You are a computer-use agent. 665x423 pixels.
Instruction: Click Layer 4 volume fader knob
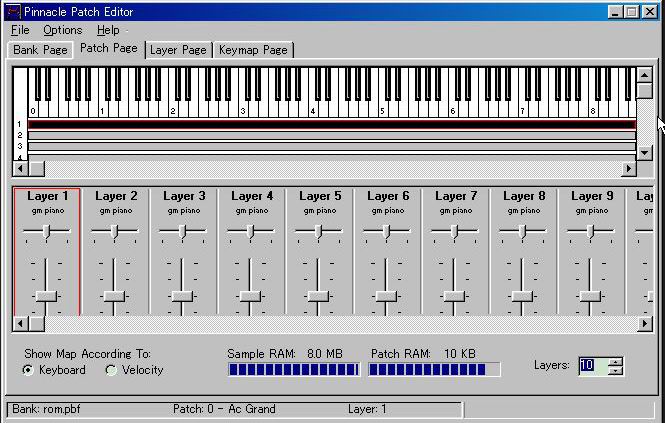(250, 296)
